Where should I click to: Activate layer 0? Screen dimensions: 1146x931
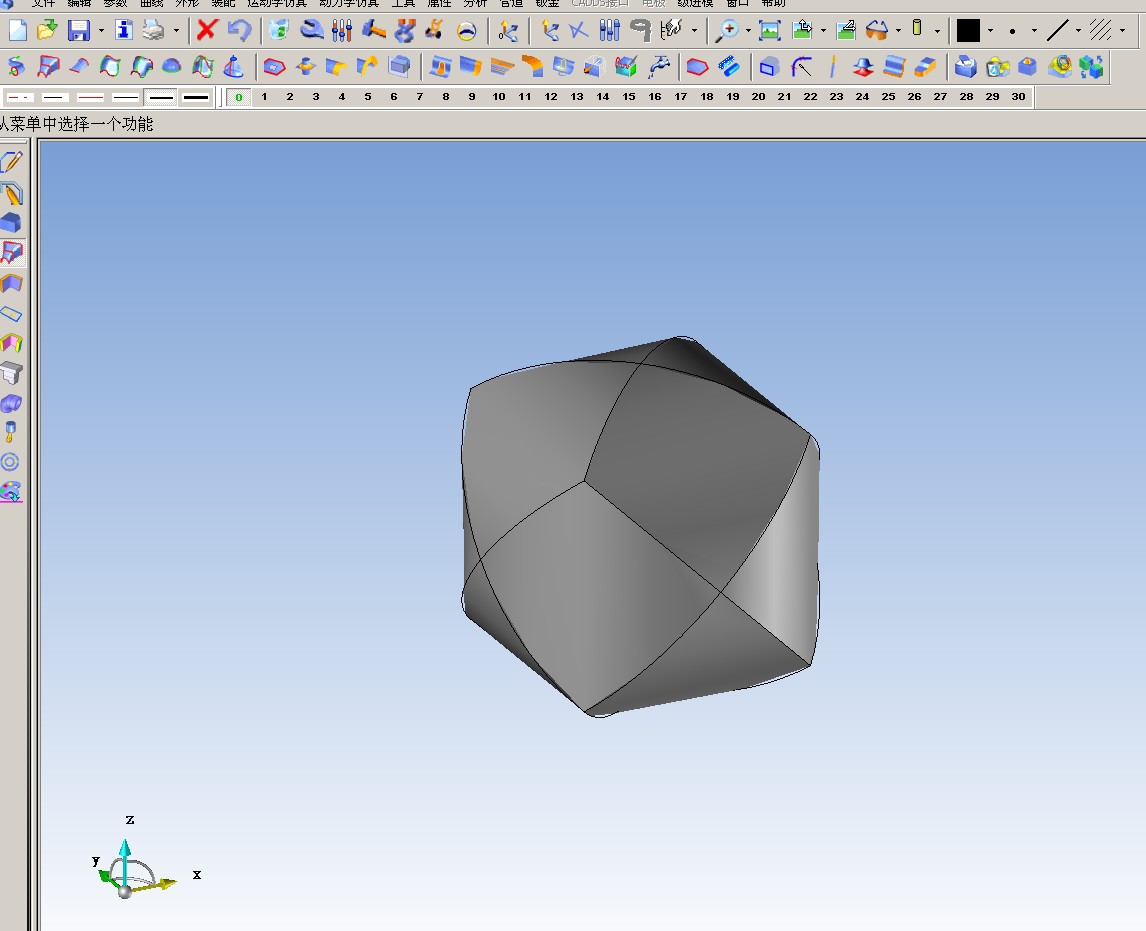(x=239, y=97)
